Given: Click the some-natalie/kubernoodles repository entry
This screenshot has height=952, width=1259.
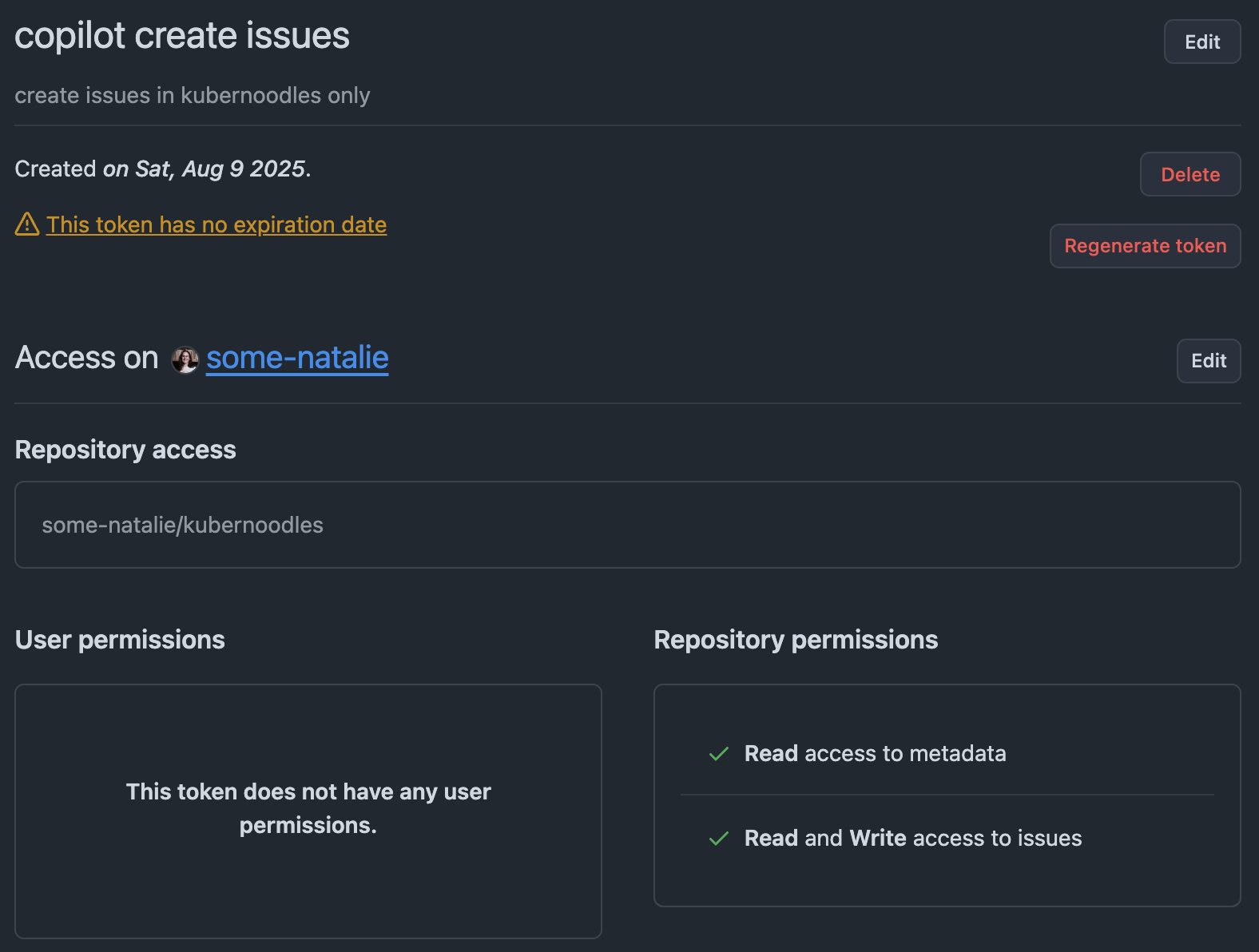Looking at the screenshot, I should [183, 525].
